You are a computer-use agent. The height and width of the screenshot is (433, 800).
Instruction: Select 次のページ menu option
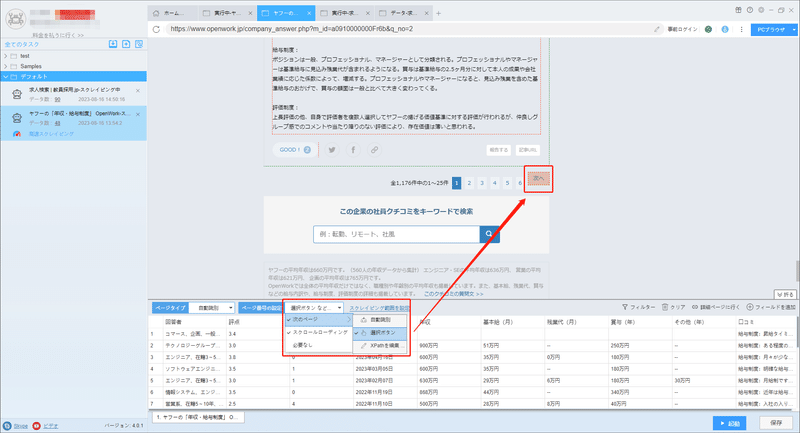[x=318, y=319]
